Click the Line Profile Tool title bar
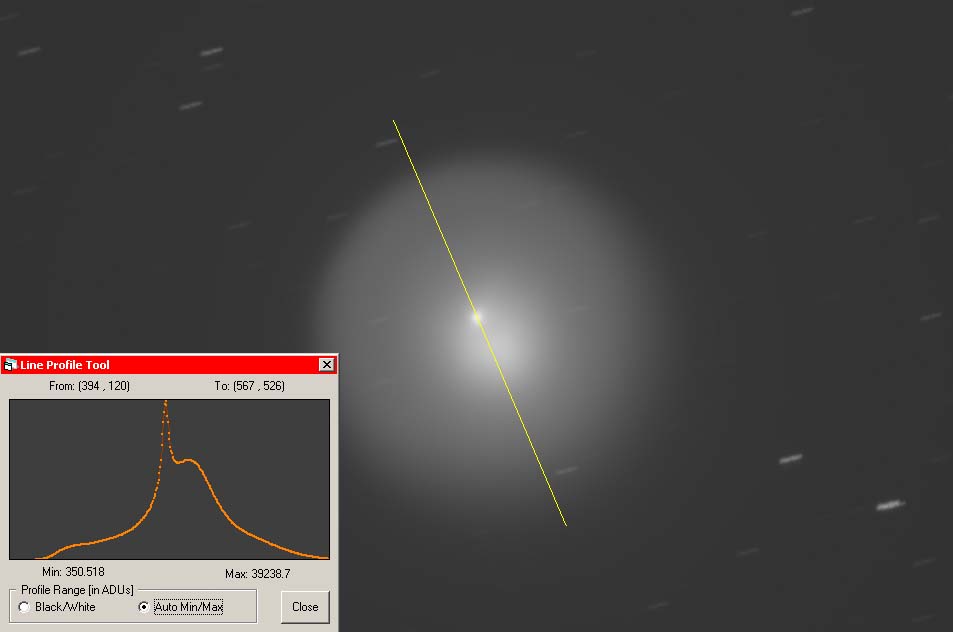The width and height of the screenshot is (953, 632). click(169, 365)
